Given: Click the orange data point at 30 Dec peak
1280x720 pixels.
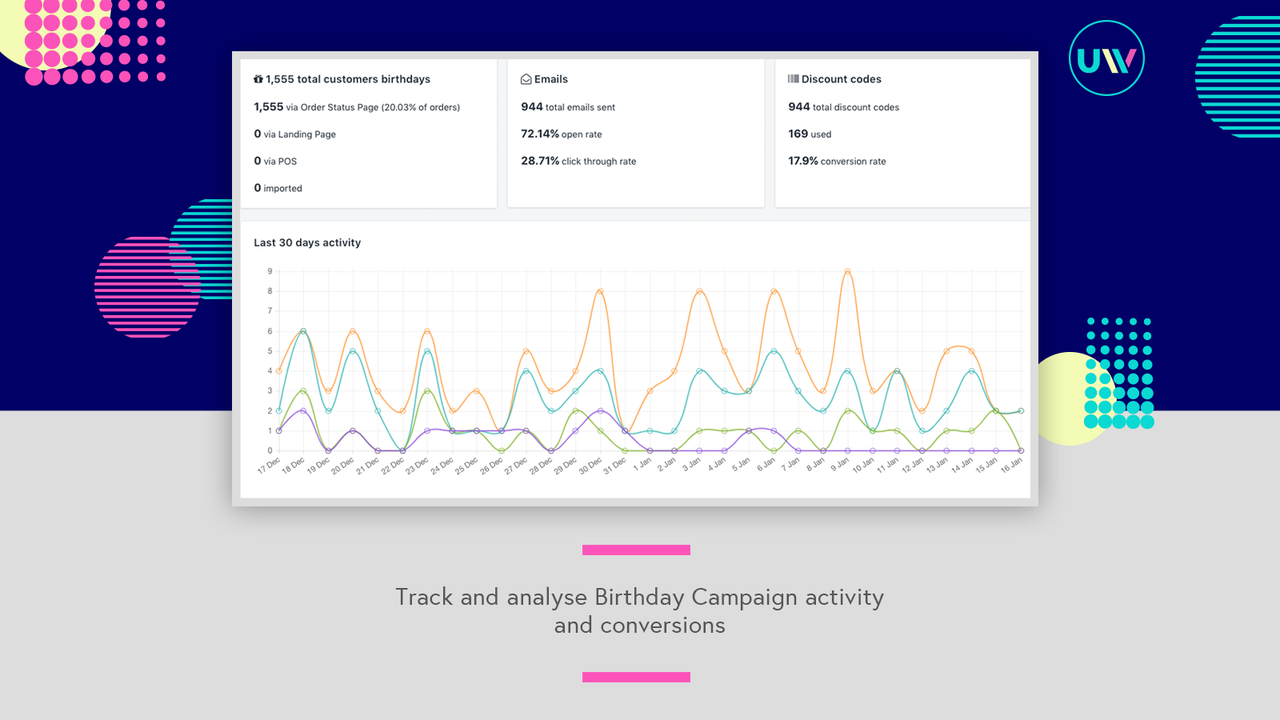Looking at the screenshot, I should tap(600, 290).
